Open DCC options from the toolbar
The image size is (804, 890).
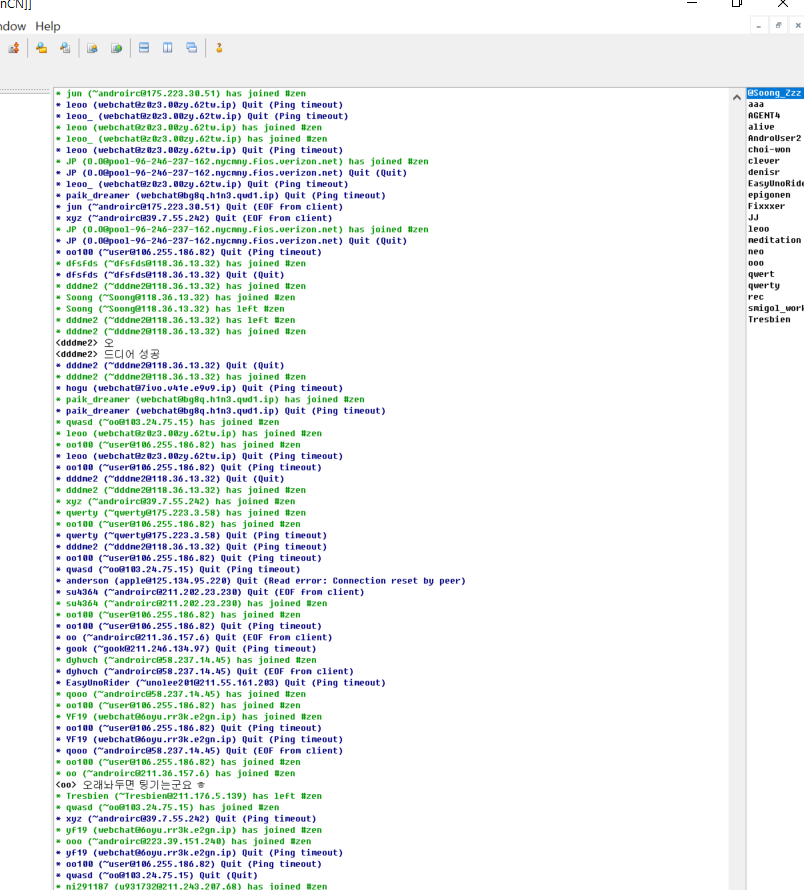14,48
